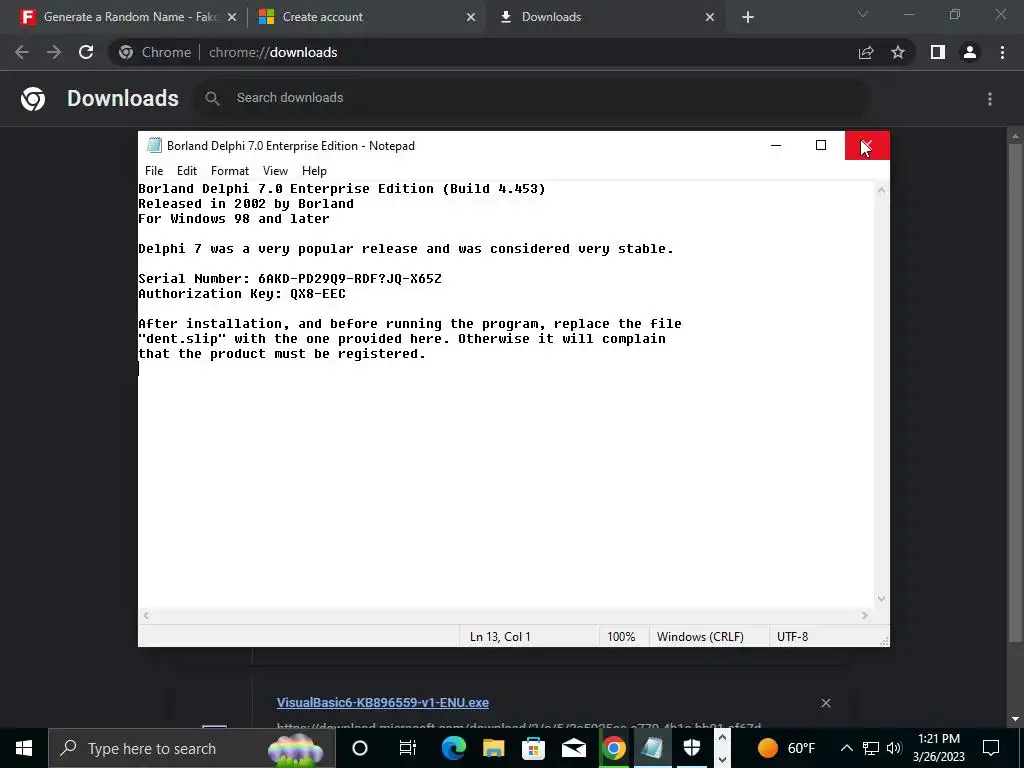The image size is (1024, 768).
Task: Open the Downloads page more actions menu
Action: click(x=990, y=99)
